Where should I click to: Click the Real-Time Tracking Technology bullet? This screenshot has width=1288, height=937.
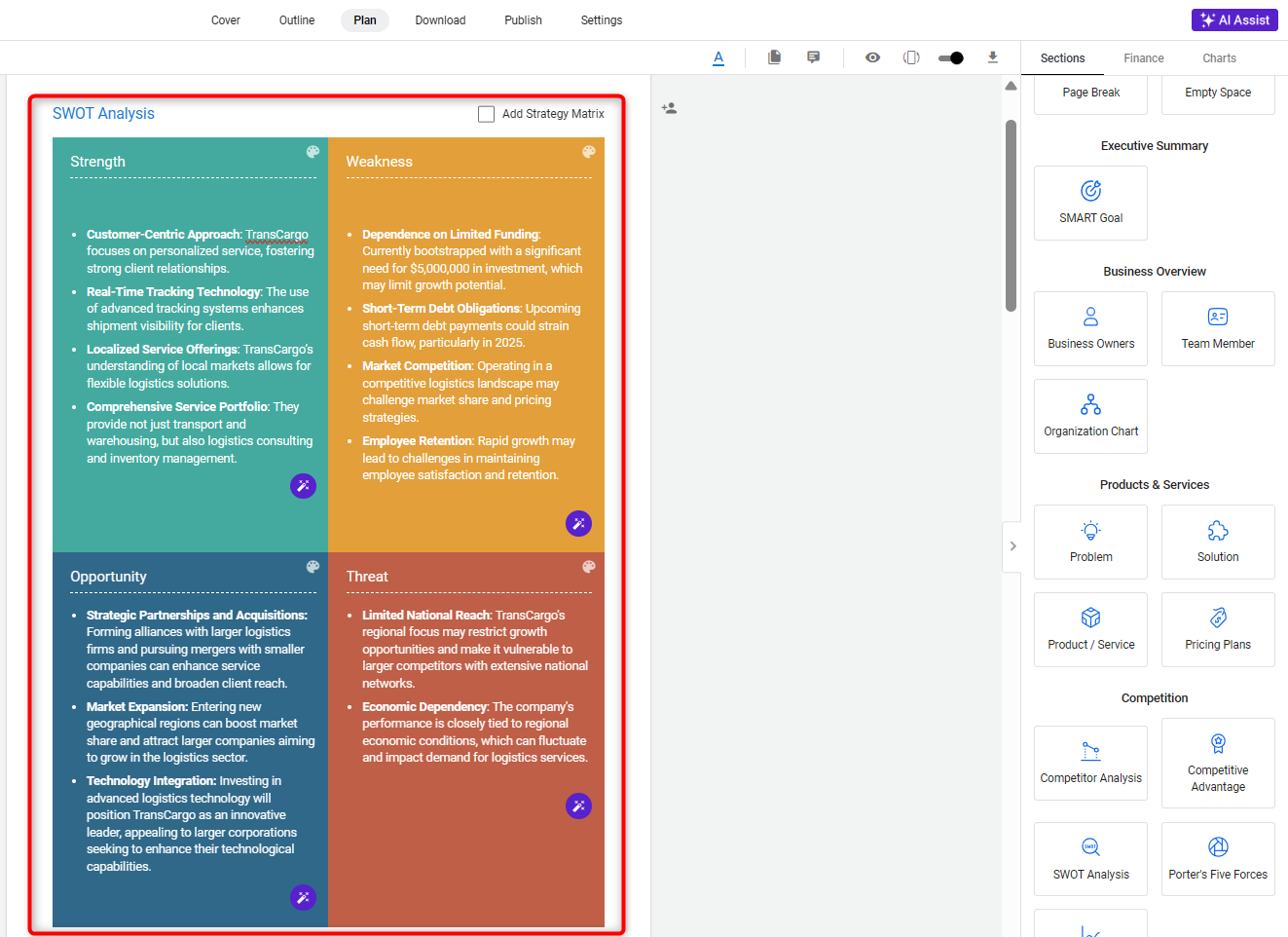(x=198, y=309)
